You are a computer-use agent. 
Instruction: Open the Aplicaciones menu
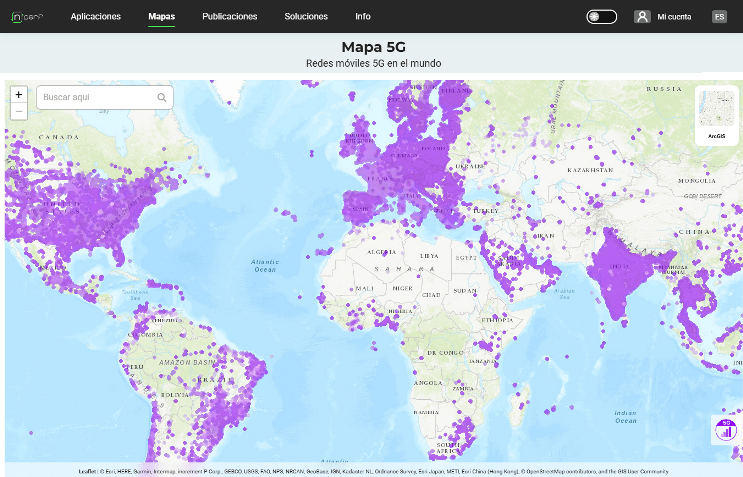click(x=96, y=17)
